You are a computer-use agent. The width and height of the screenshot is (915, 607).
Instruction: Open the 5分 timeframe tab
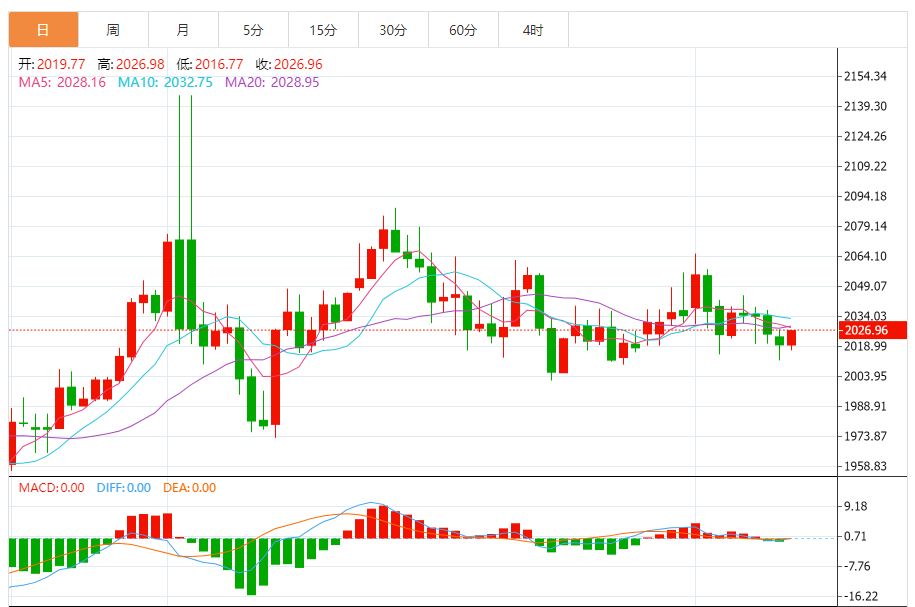[x=253, y=30]
